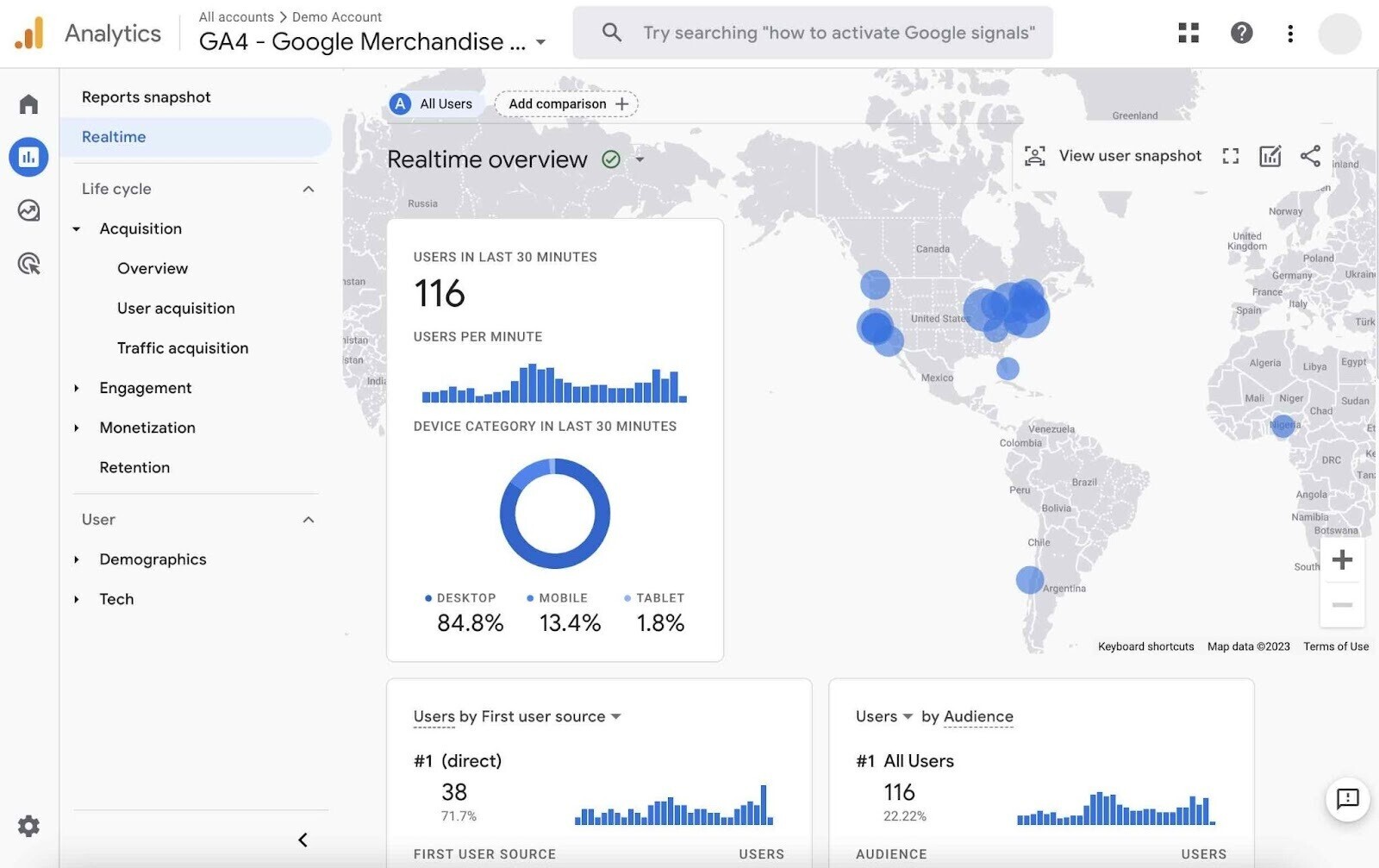
Task: Expand the Engagement tree arrow
Action: coord(77,388)
